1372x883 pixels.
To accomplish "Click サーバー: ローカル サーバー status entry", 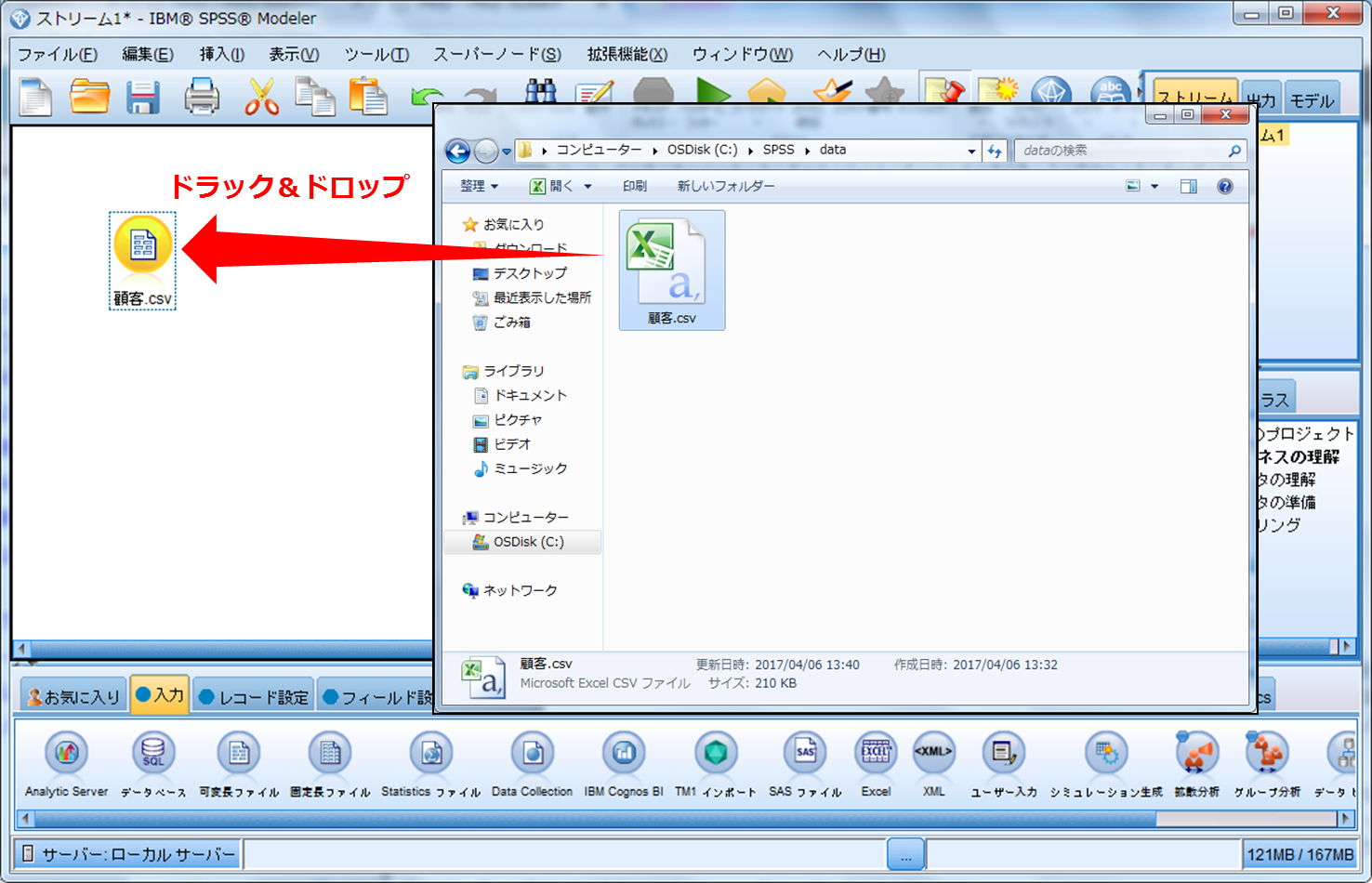I will [x=127, y=854].
